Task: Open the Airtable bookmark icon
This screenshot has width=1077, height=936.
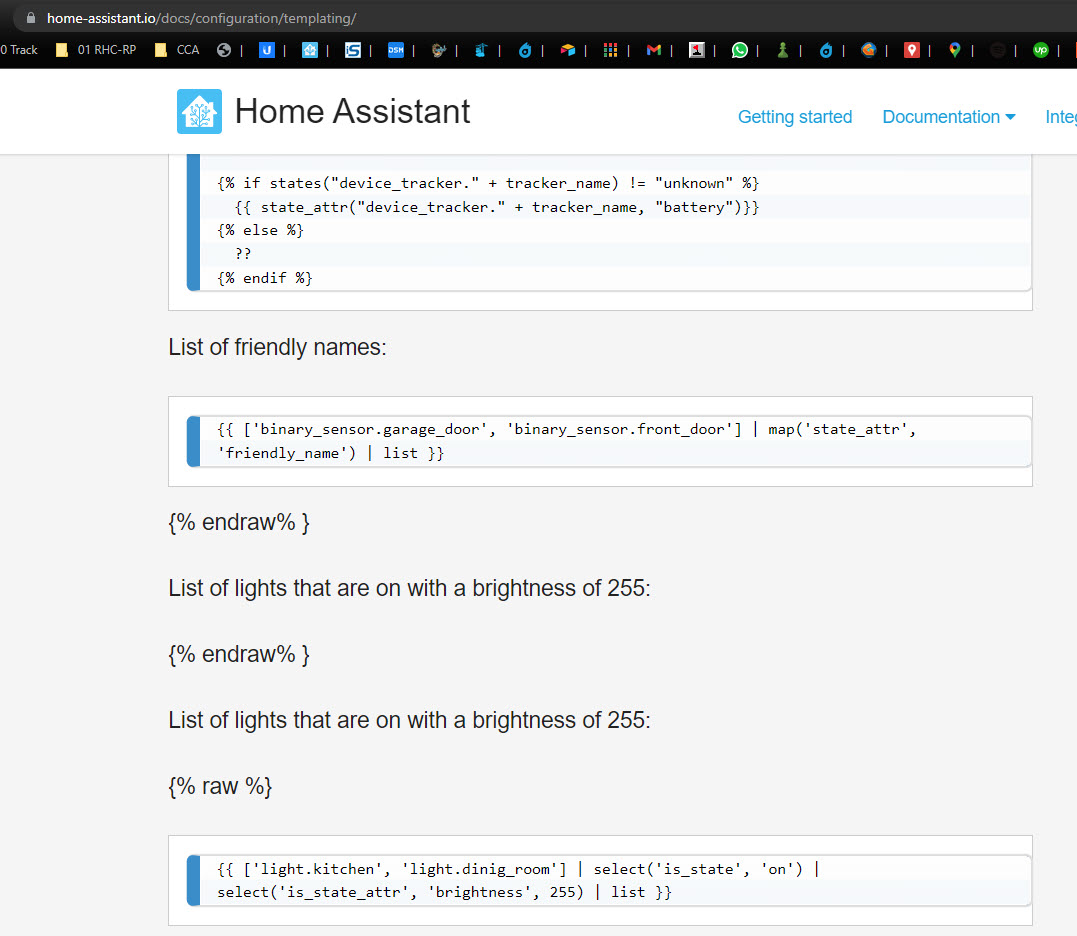Action: pyautogui.click(x=567, y=50)
